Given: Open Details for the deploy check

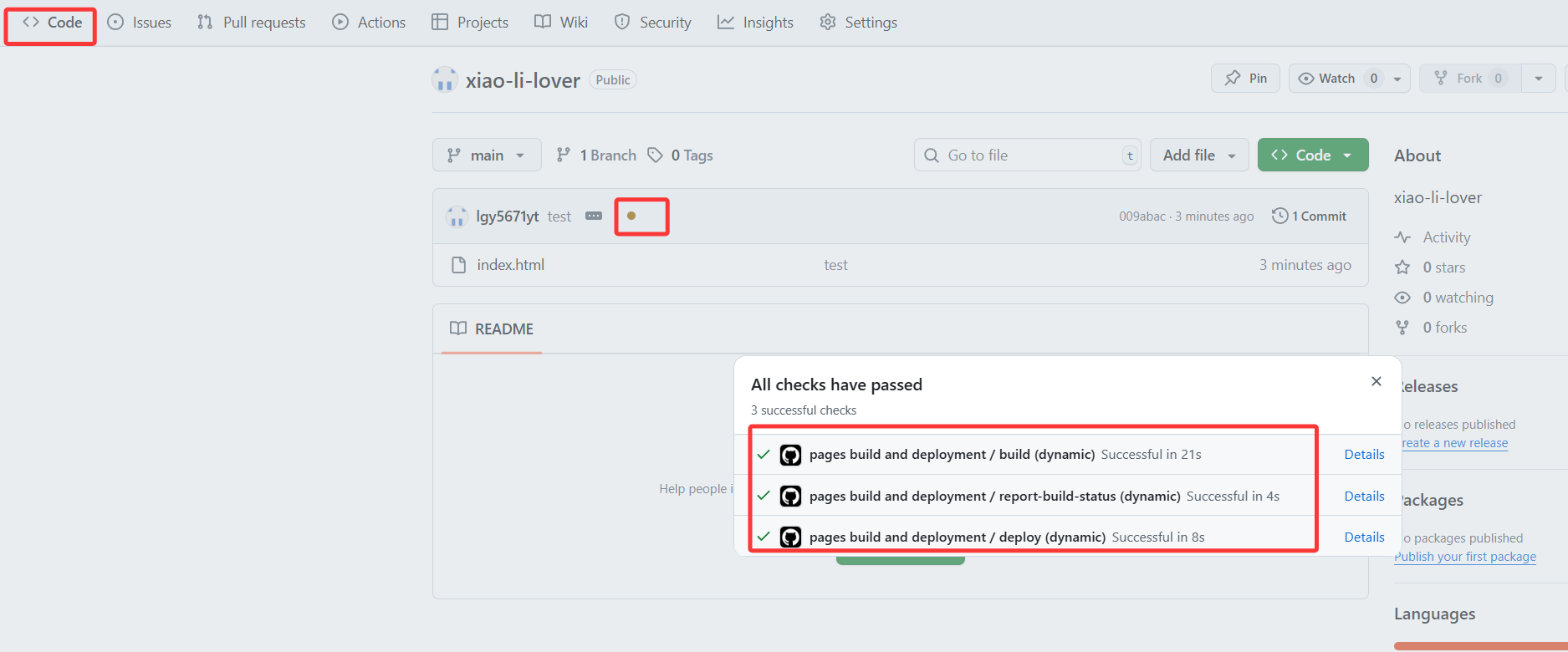Looking at the screenshot, I should [x=1364, y=537].
